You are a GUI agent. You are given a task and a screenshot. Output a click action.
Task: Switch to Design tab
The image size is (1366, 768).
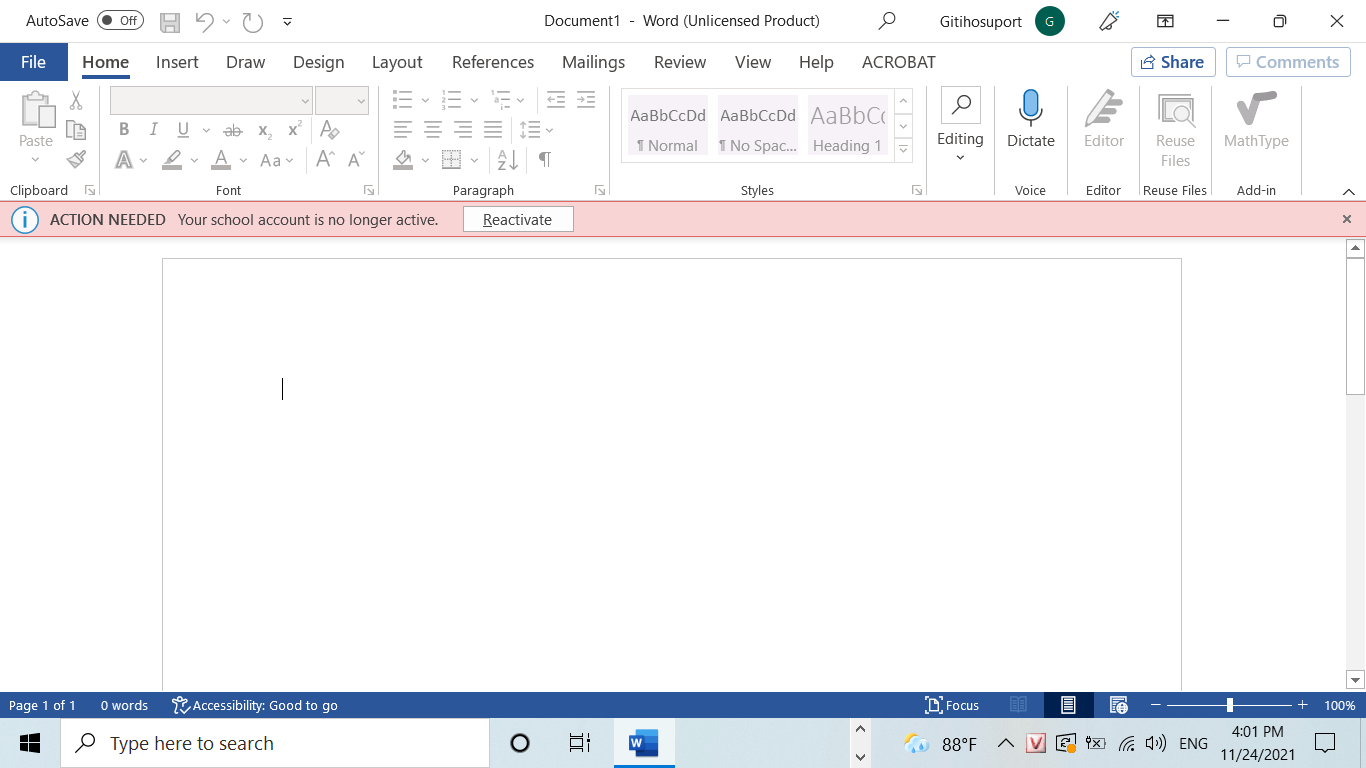318,62
